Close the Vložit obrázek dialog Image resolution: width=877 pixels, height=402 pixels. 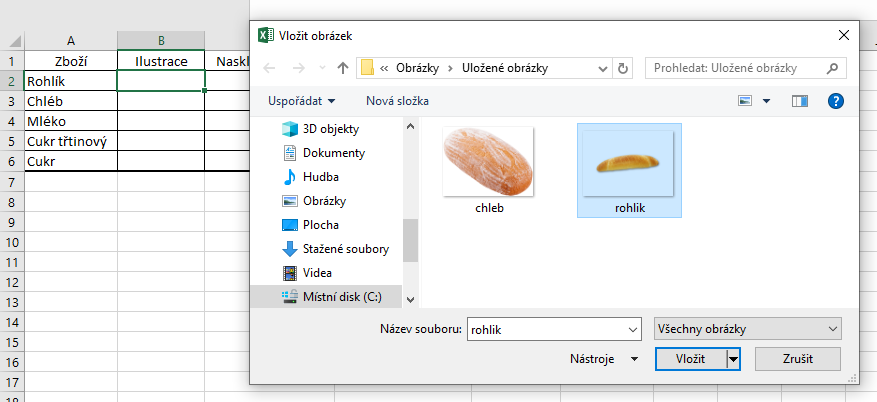[x=844, y=35]
